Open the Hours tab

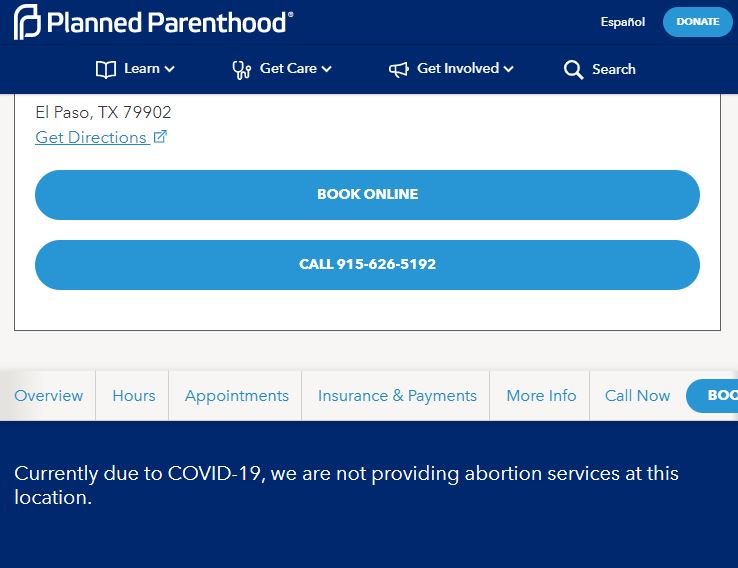[x=134, y=395]
